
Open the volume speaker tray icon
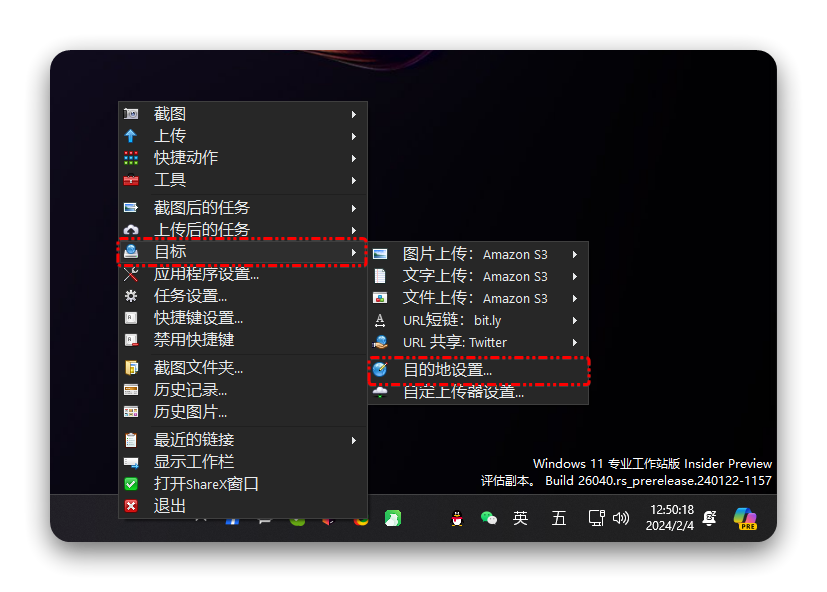[621, 518]
